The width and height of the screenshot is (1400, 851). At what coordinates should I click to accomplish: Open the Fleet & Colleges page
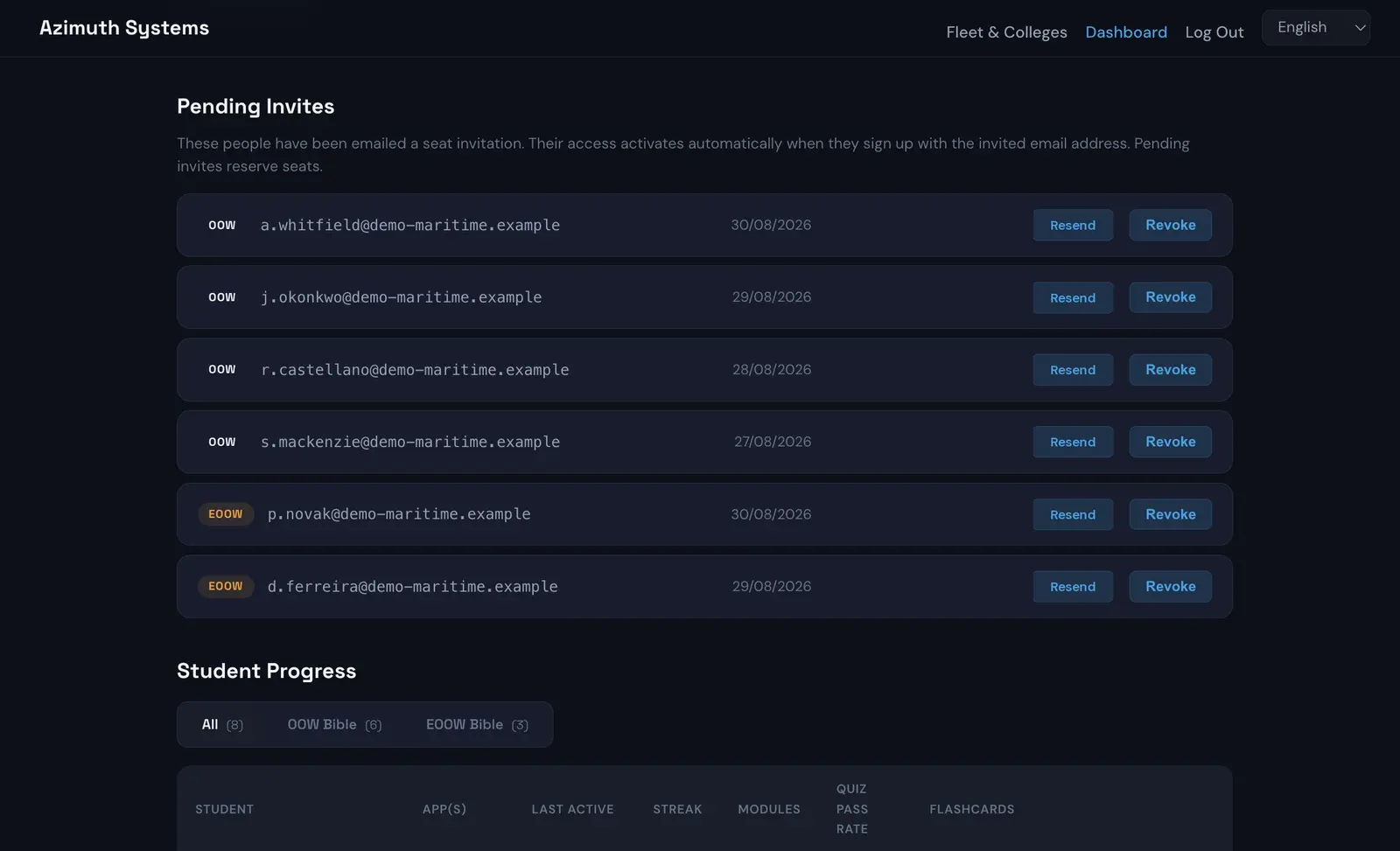1006,32
